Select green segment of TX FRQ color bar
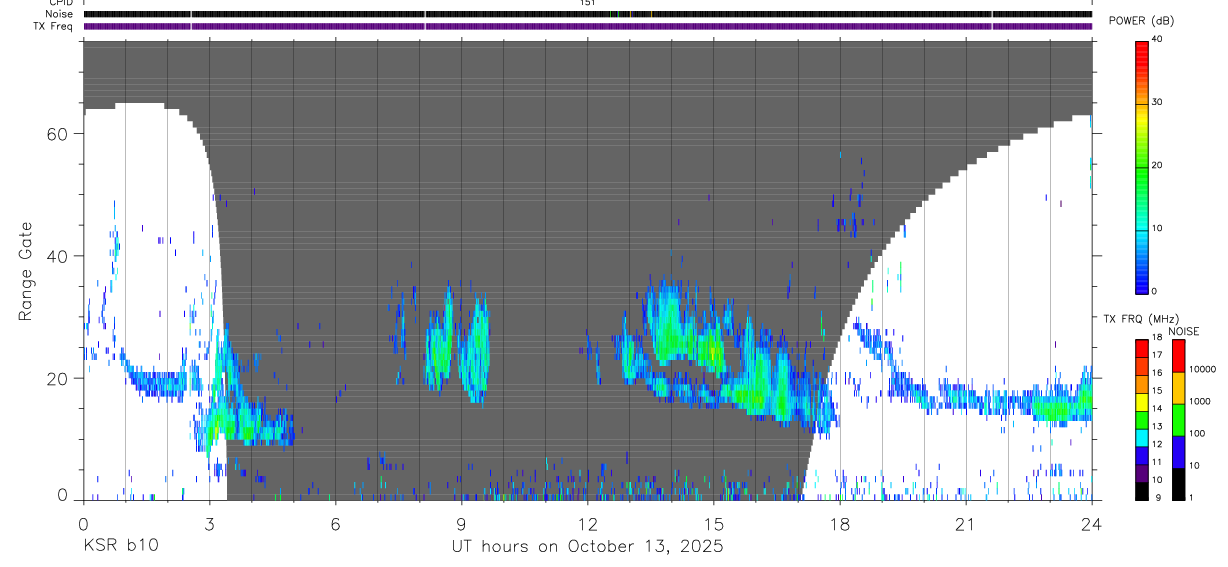1228x567 pixels. coord(1142,420)
